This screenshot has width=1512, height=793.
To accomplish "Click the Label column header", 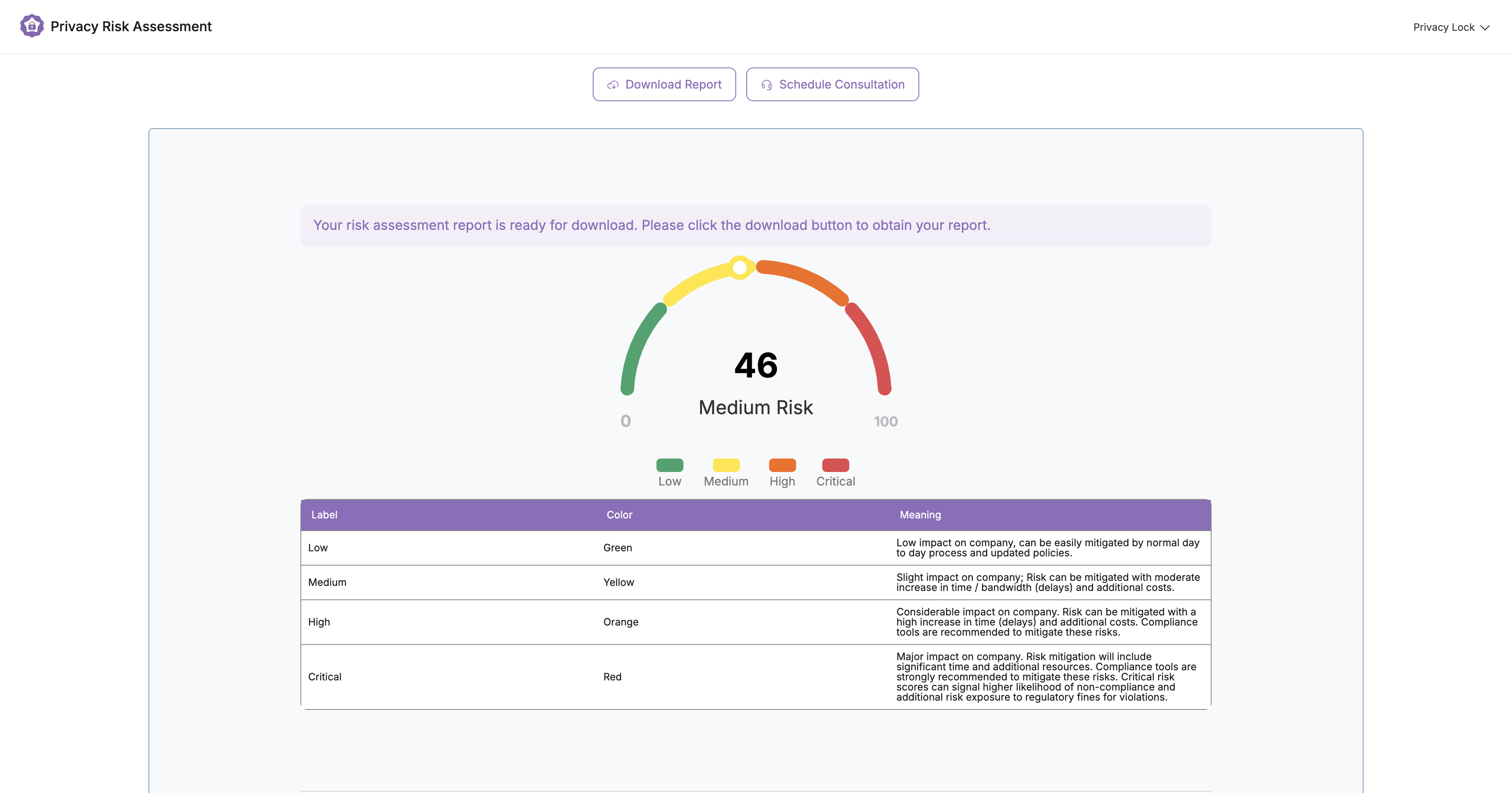I will click(324, 515).
